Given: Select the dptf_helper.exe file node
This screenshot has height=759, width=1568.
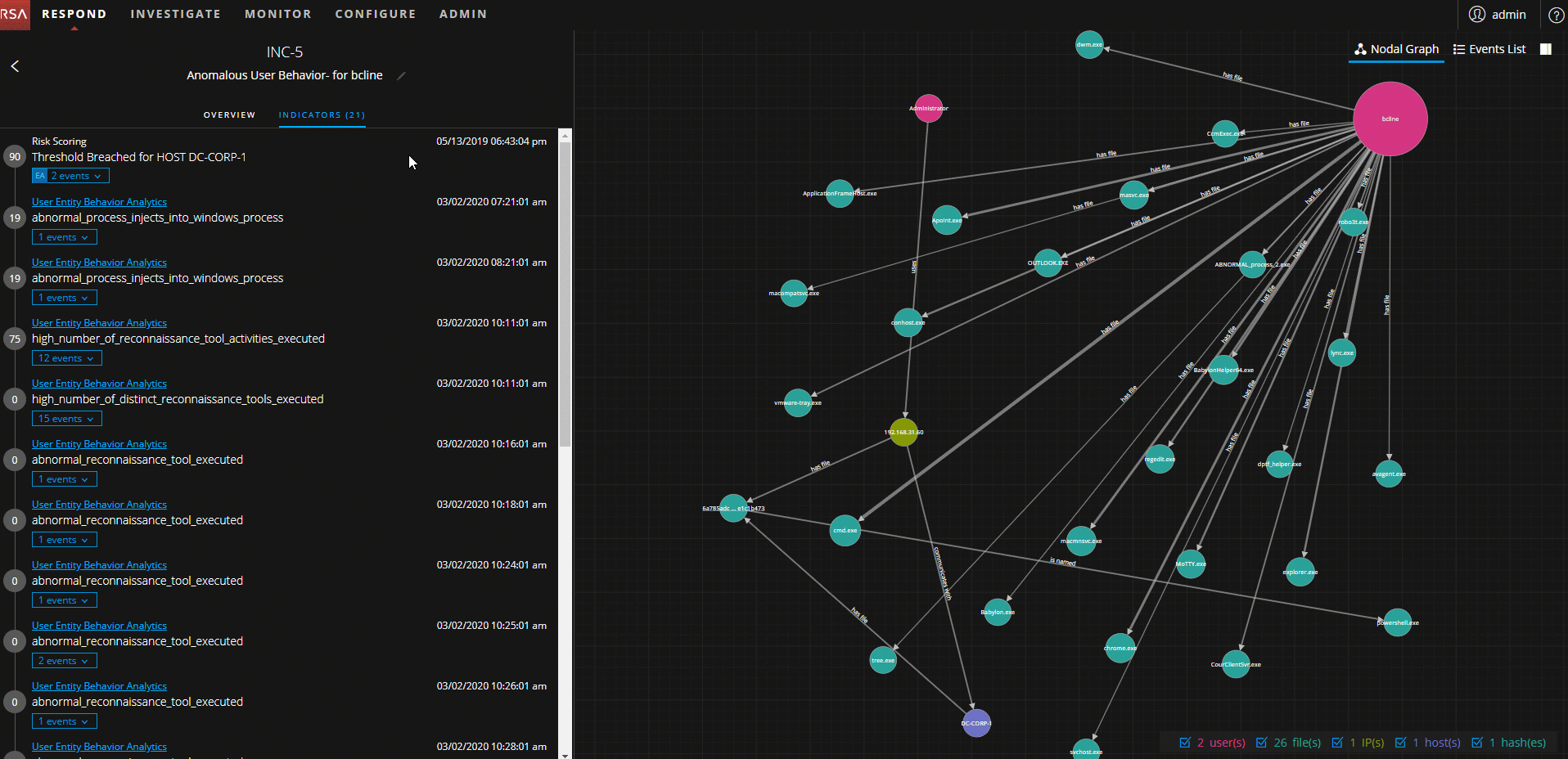Looking at the screenshot, I should tap(1280, 464).
